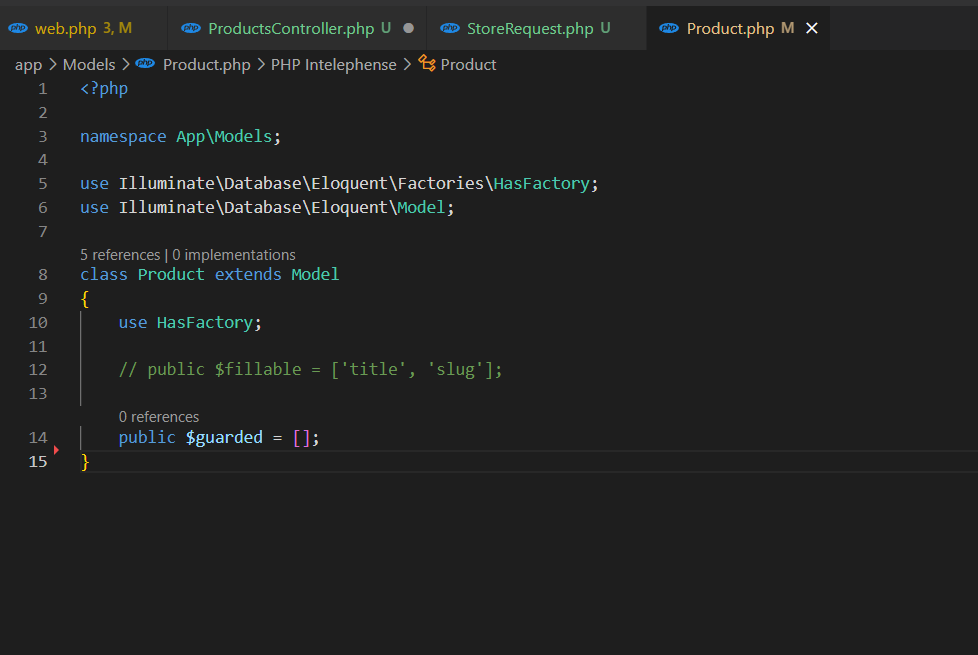
Task: Click line number 1 in gutter
Action: 42,89
